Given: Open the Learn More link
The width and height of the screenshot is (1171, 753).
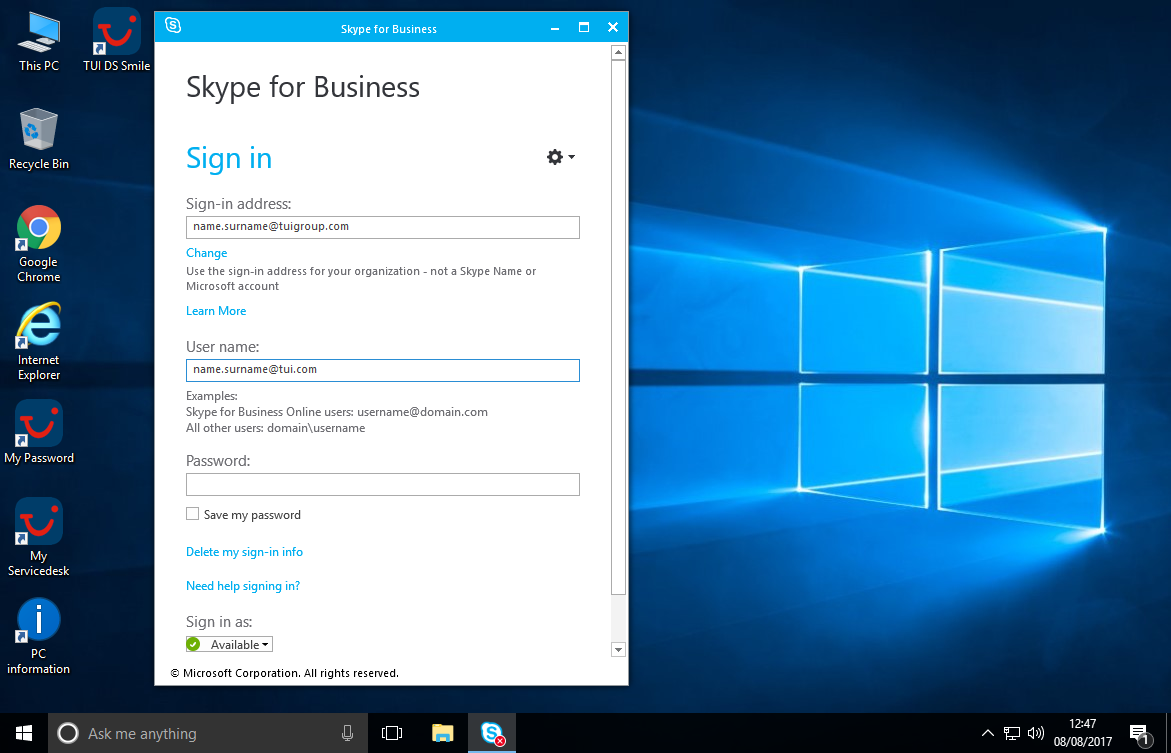Looking at the screenshot, I should point(216,311).
